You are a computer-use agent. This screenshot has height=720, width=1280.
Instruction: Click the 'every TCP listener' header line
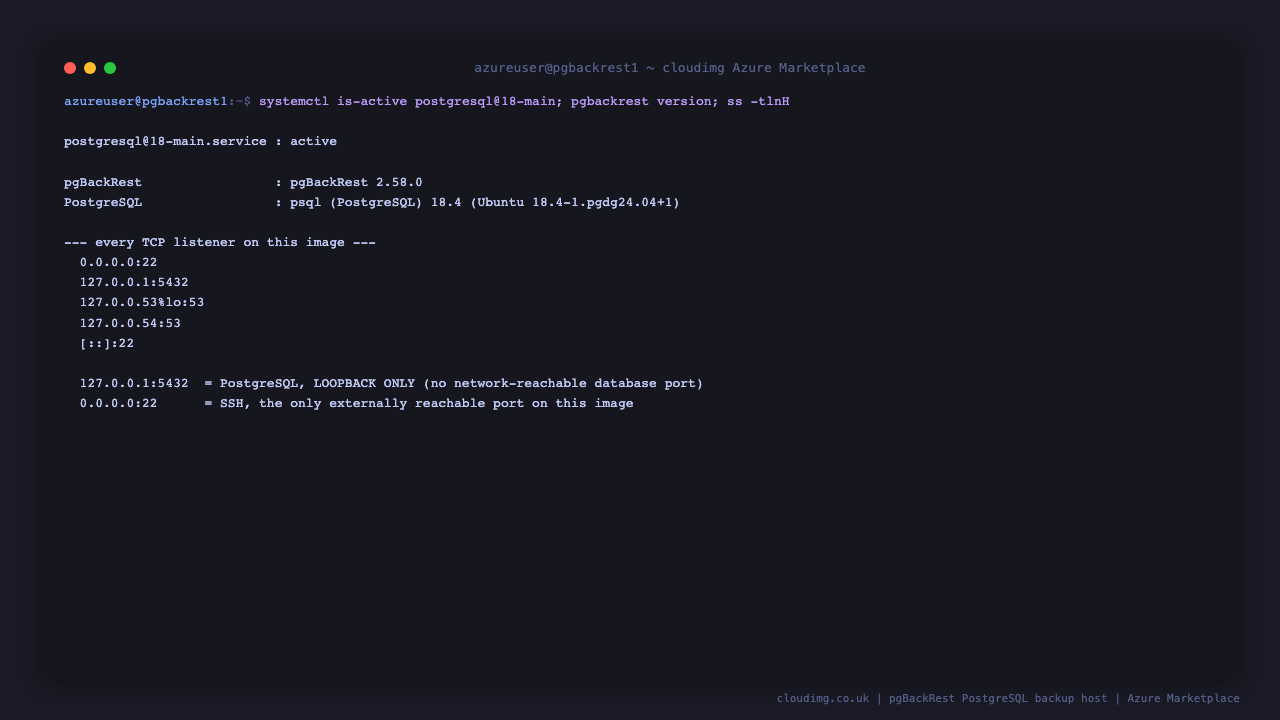coord(220,242)
